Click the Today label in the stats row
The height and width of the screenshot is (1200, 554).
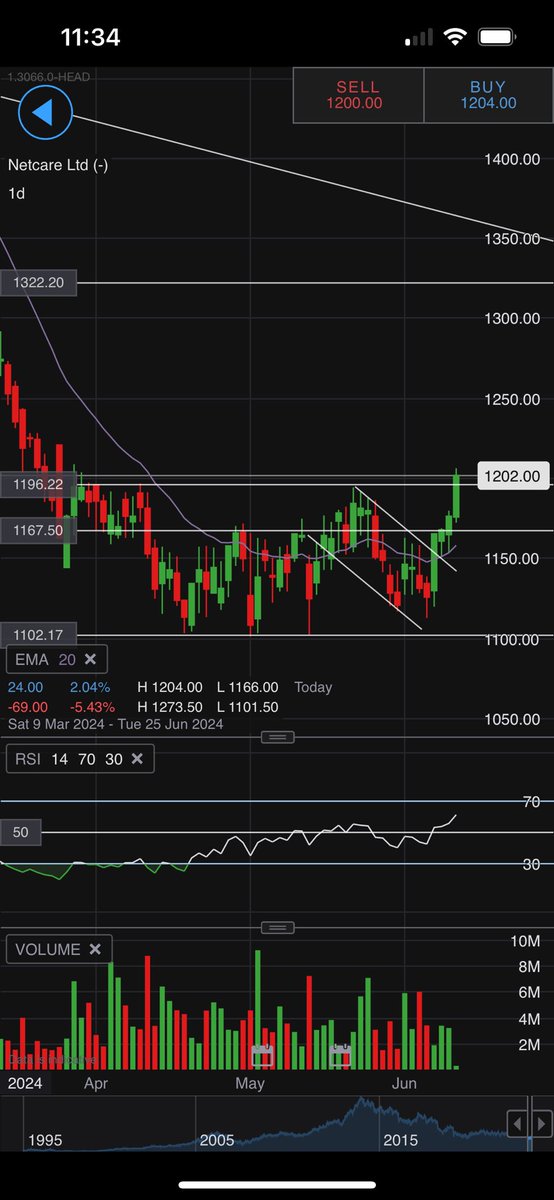coord(313,687)
